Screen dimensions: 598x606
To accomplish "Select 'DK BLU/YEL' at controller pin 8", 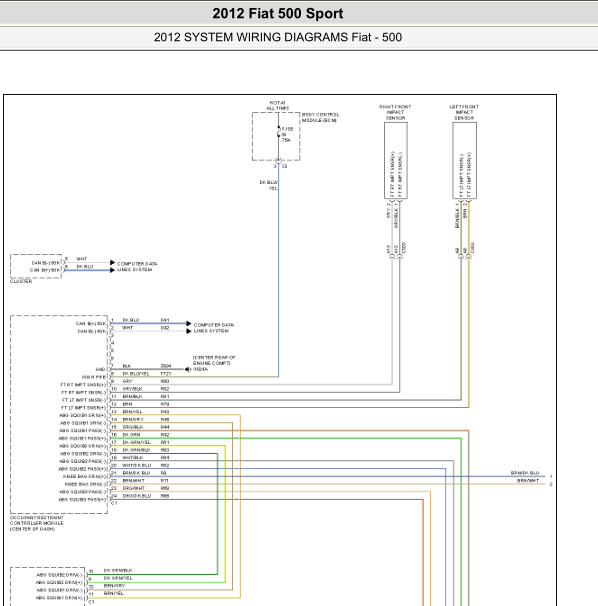I will click(136, 374).
